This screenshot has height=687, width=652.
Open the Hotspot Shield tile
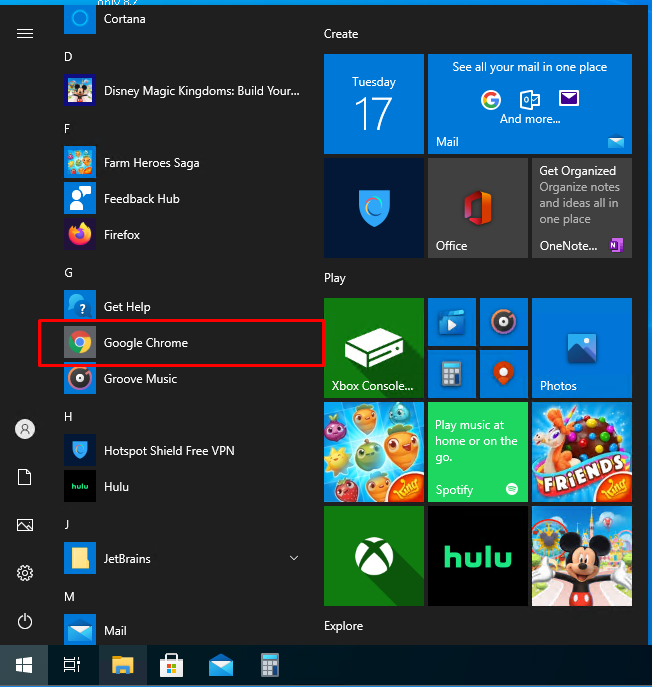click(374, 208)
